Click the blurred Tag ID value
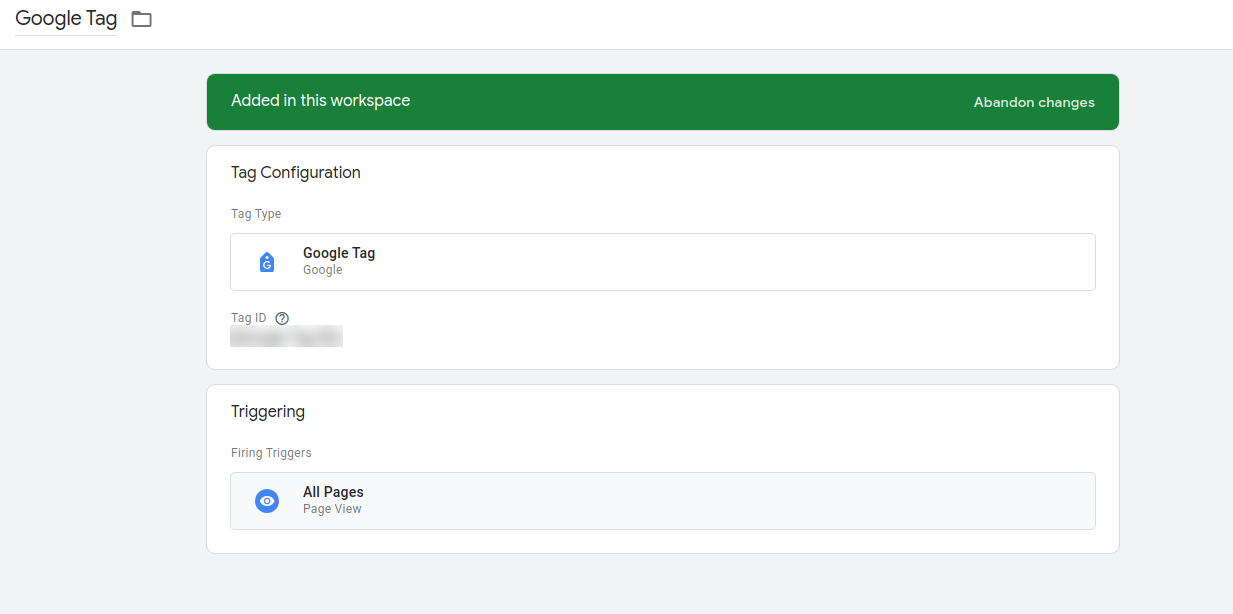Screen dimensions: 1233x614 coord(286,335)
